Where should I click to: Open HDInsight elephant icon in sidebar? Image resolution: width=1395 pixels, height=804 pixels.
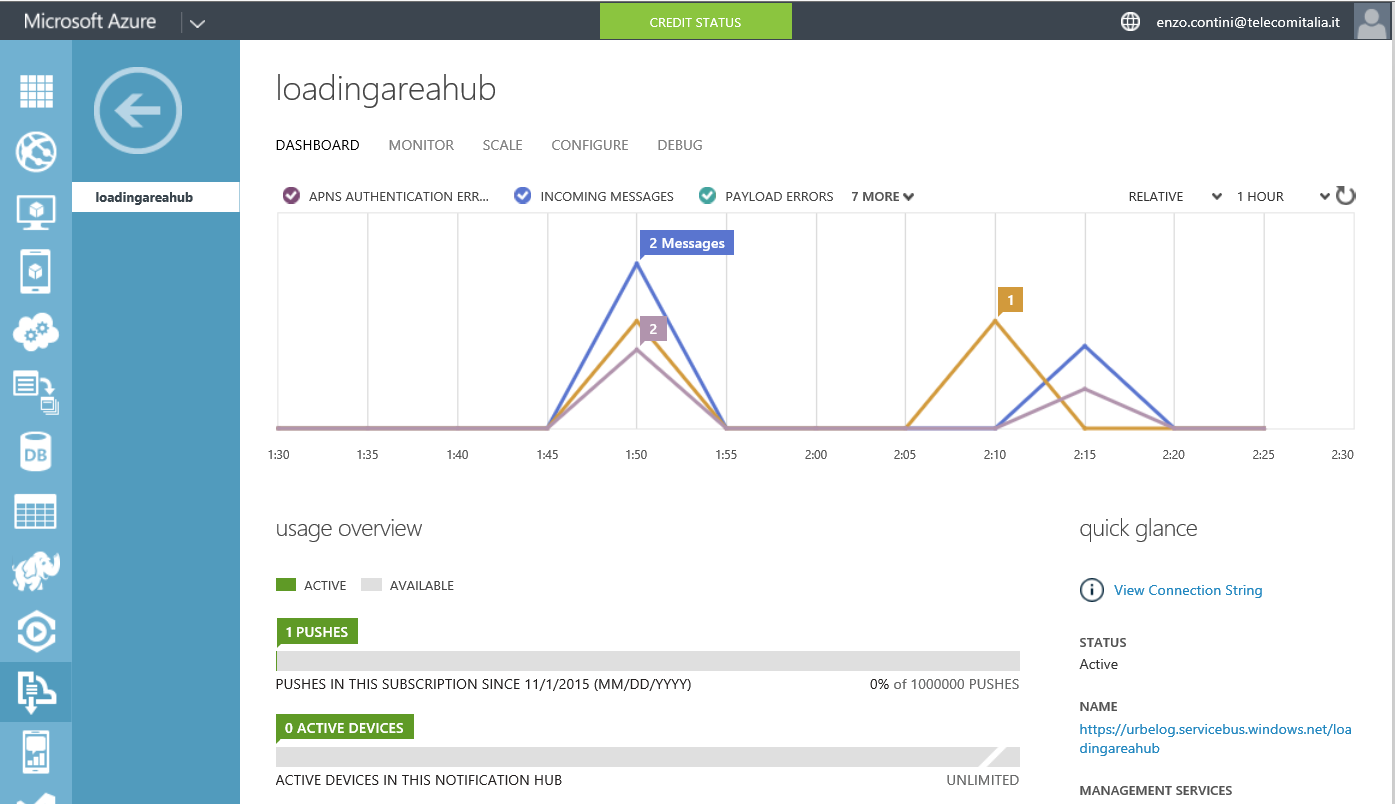36,571
